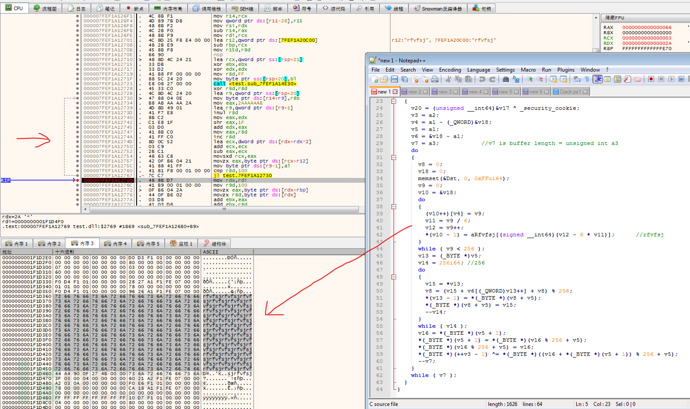Screen dimensions: 690x409
Task: Click the Open file folder icon in Notepad++
Action: [382, 80]
